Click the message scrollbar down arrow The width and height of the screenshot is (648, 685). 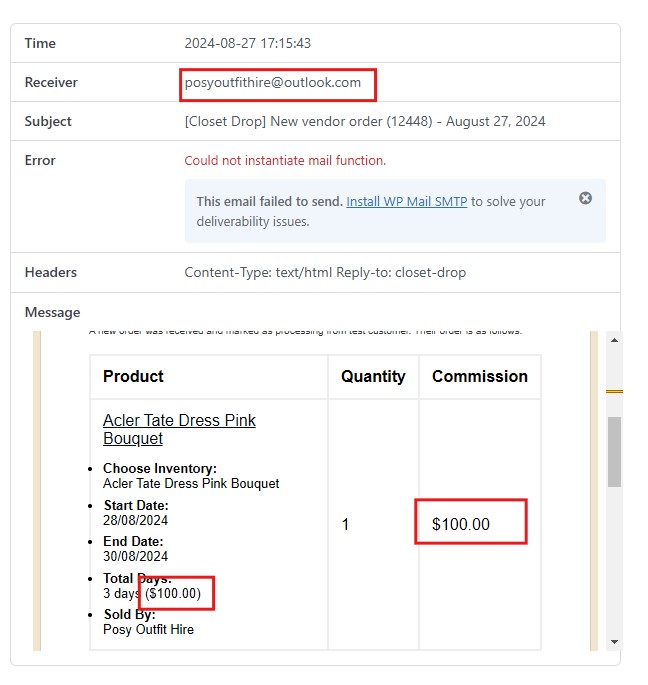coord(614,641)
